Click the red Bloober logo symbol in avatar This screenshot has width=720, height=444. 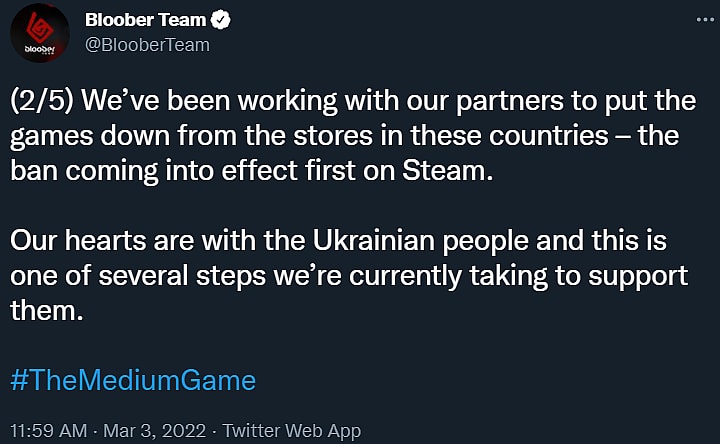coord(40,26)
